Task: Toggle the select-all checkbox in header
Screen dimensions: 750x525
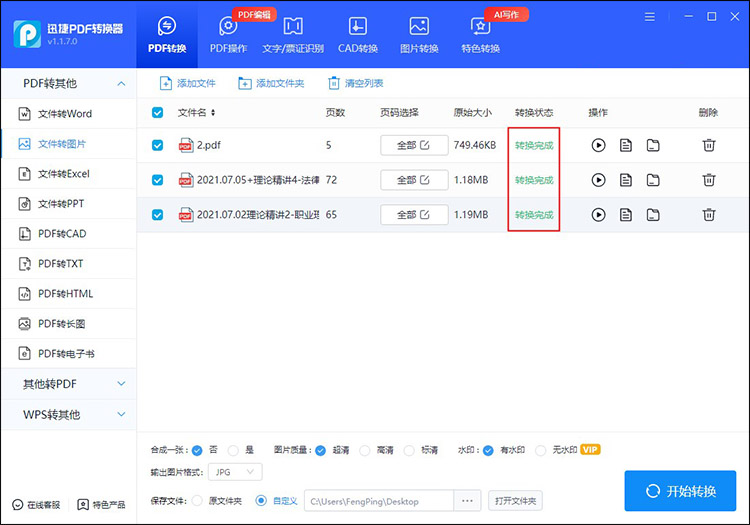Action: (157, 112)
